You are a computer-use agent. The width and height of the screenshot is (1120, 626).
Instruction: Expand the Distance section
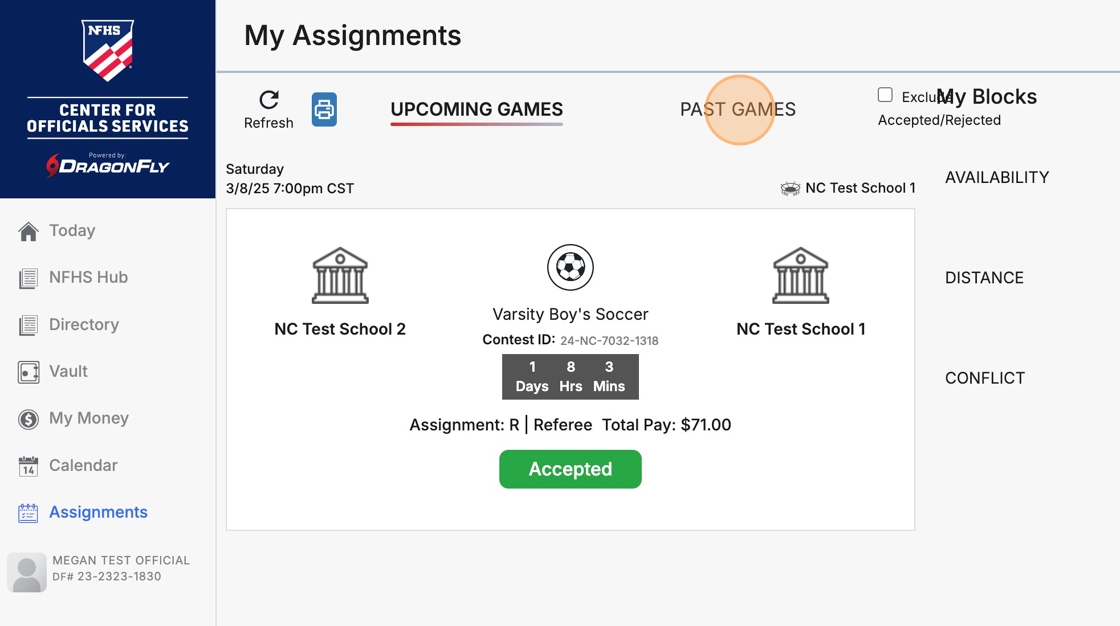pos(984,277)
